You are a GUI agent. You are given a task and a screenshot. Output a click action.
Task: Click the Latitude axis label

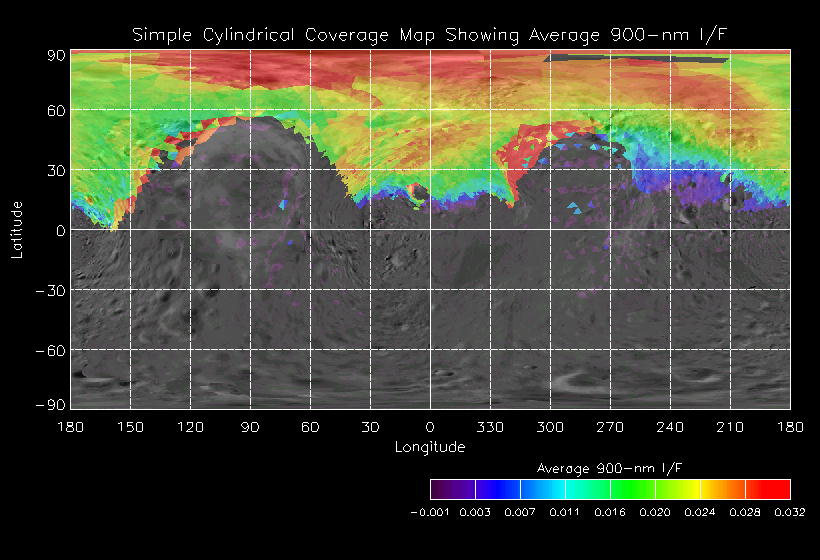(x=17, y=230)
